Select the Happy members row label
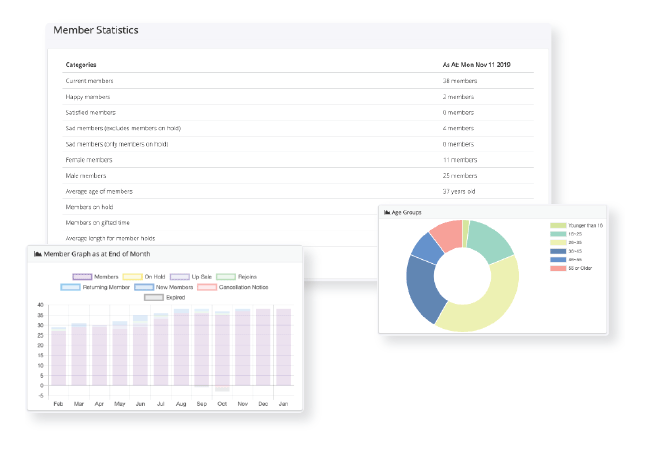The image size is (650, 450). coord(87,97)
